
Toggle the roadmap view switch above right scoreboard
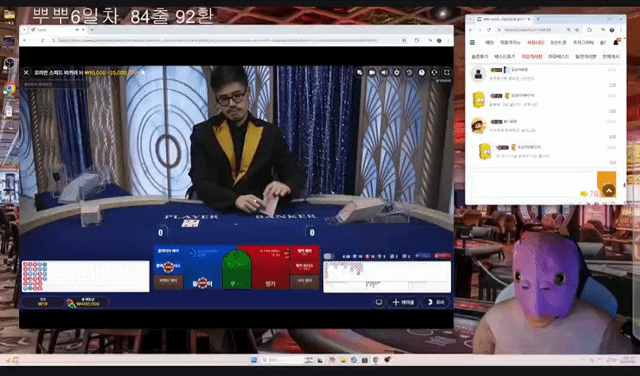pyautogui.click(x=329, y=256)
